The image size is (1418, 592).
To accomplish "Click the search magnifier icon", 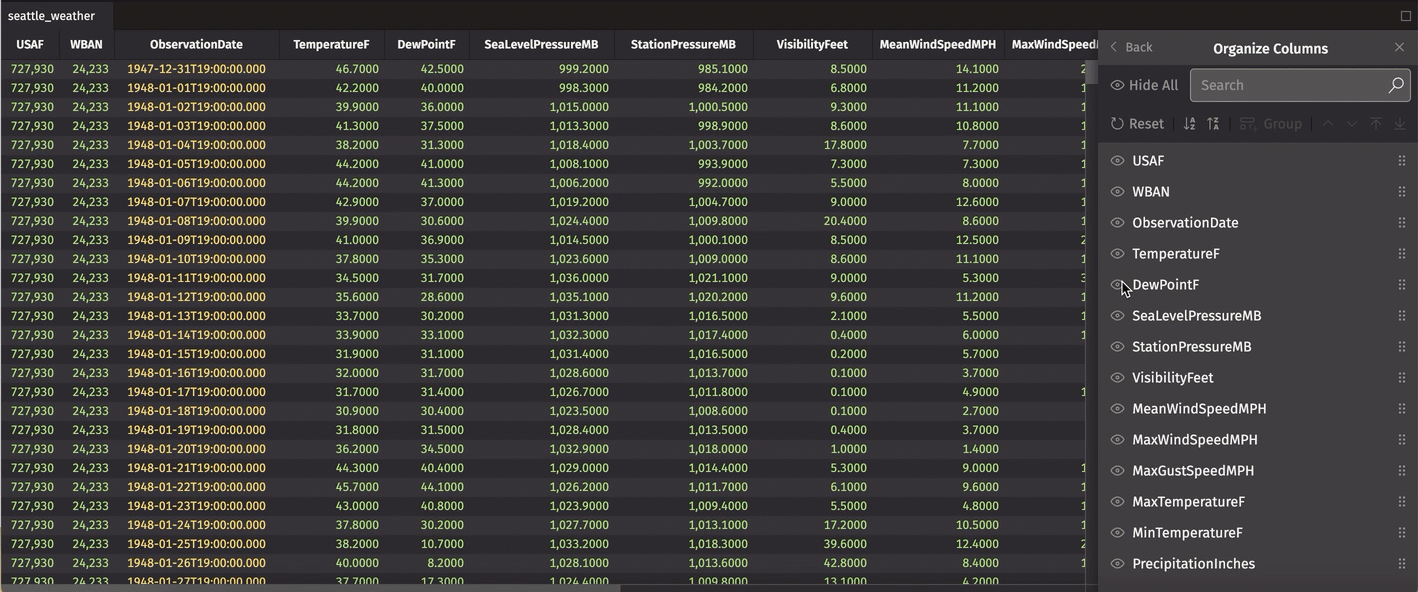I will point(1395,86).
